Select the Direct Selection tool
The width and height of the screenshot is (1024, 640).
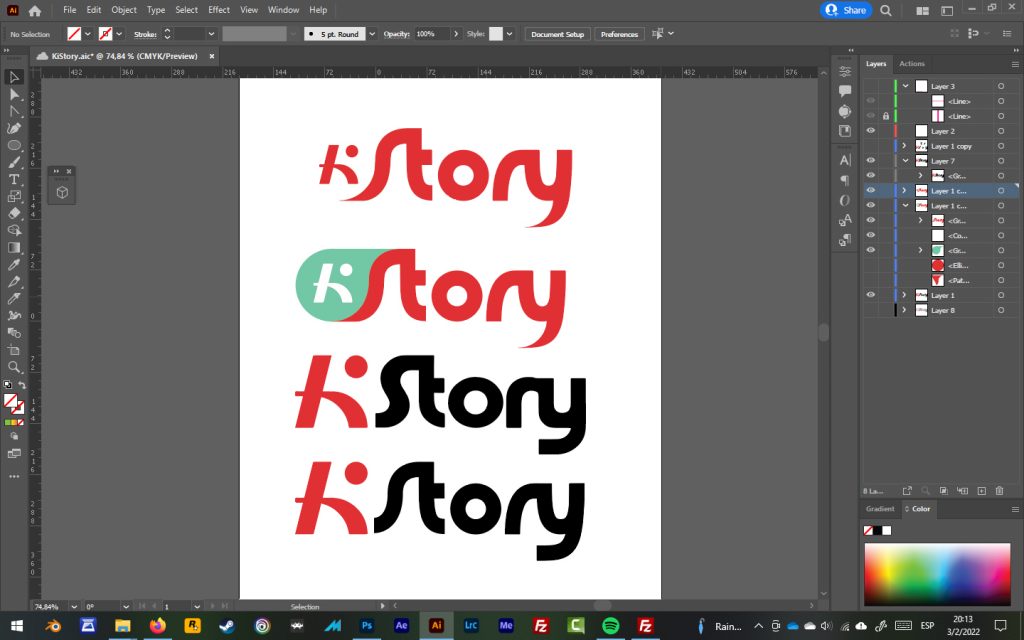point(14,94)
